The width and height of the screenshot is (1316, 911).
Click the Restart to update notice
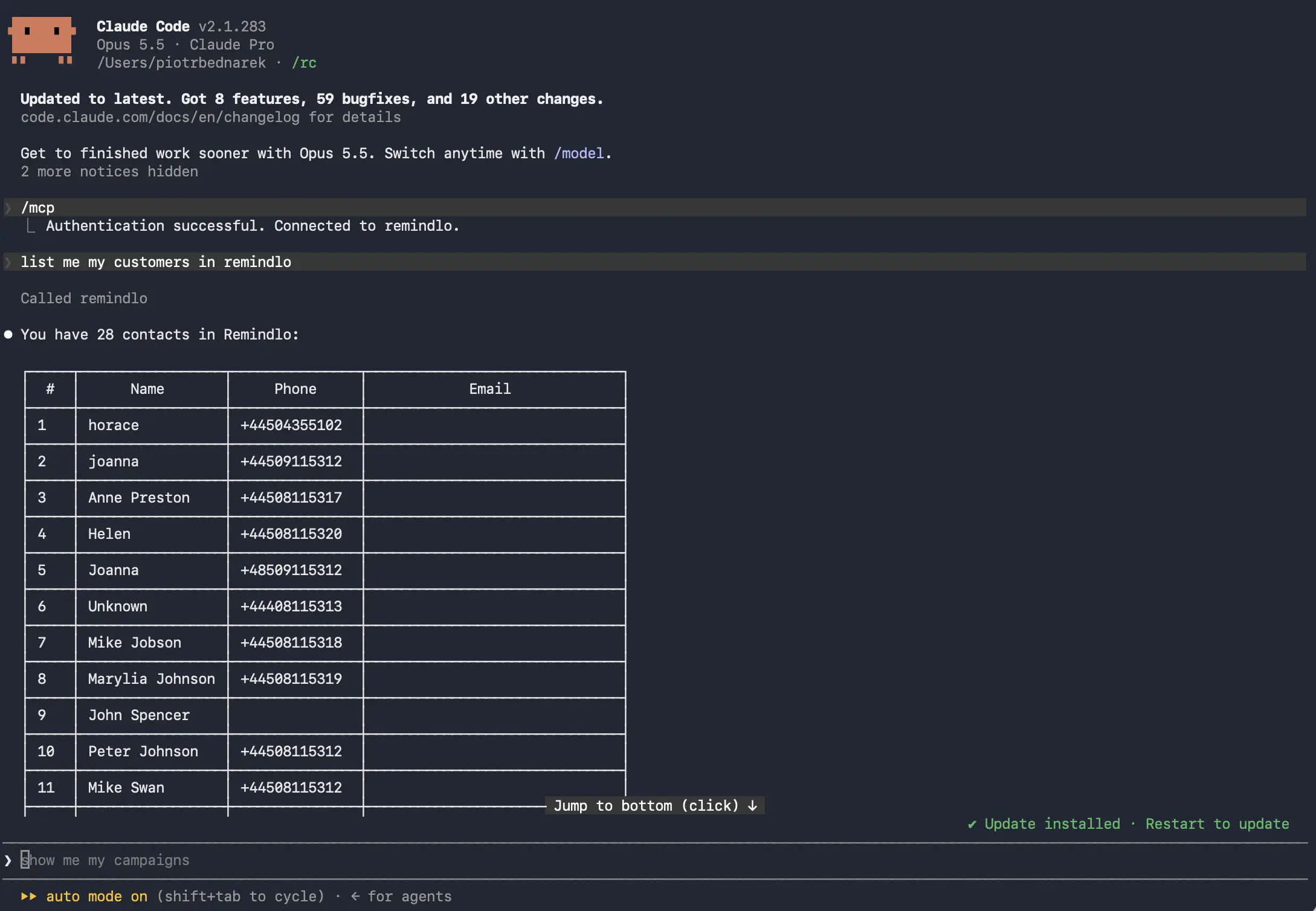coord(1217,824)
